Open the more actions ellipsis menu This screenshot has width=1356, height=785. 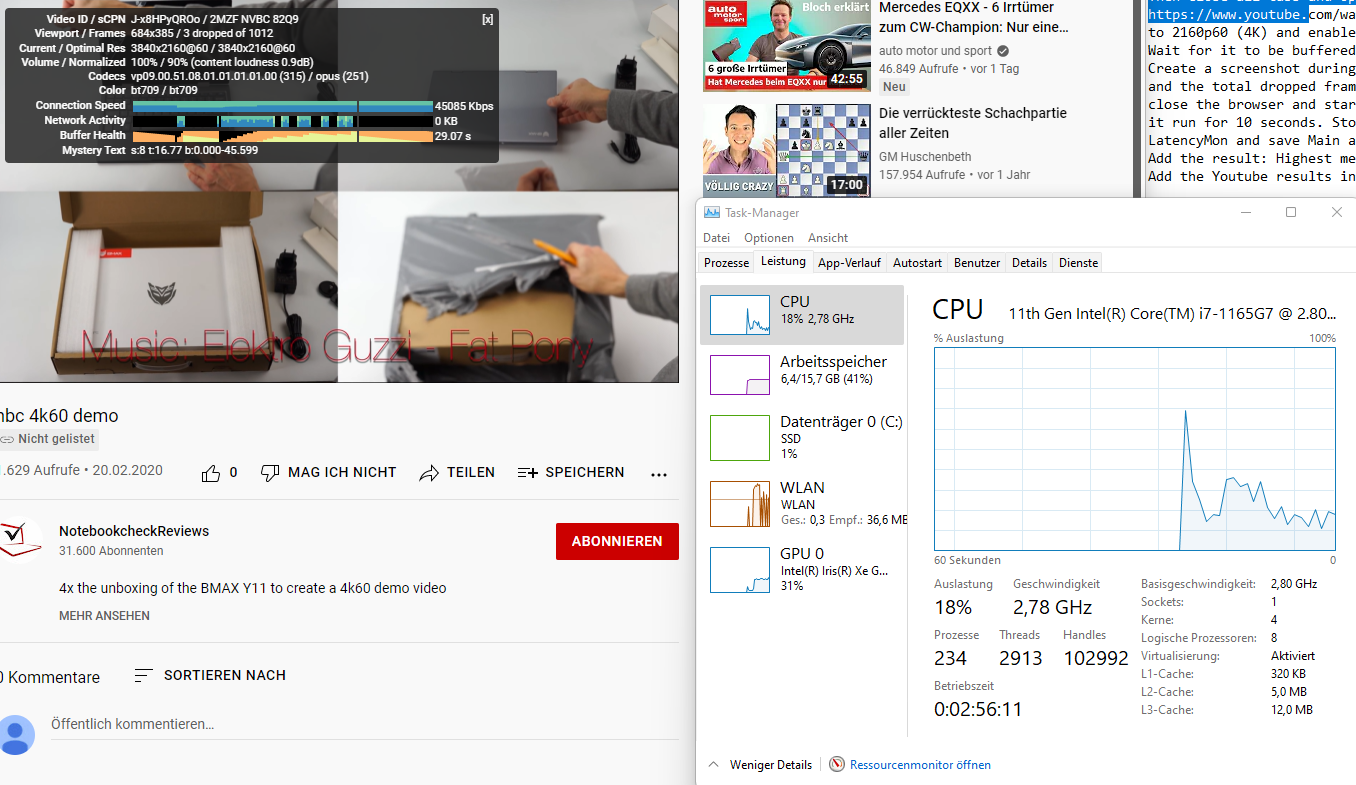pos(658,474)
